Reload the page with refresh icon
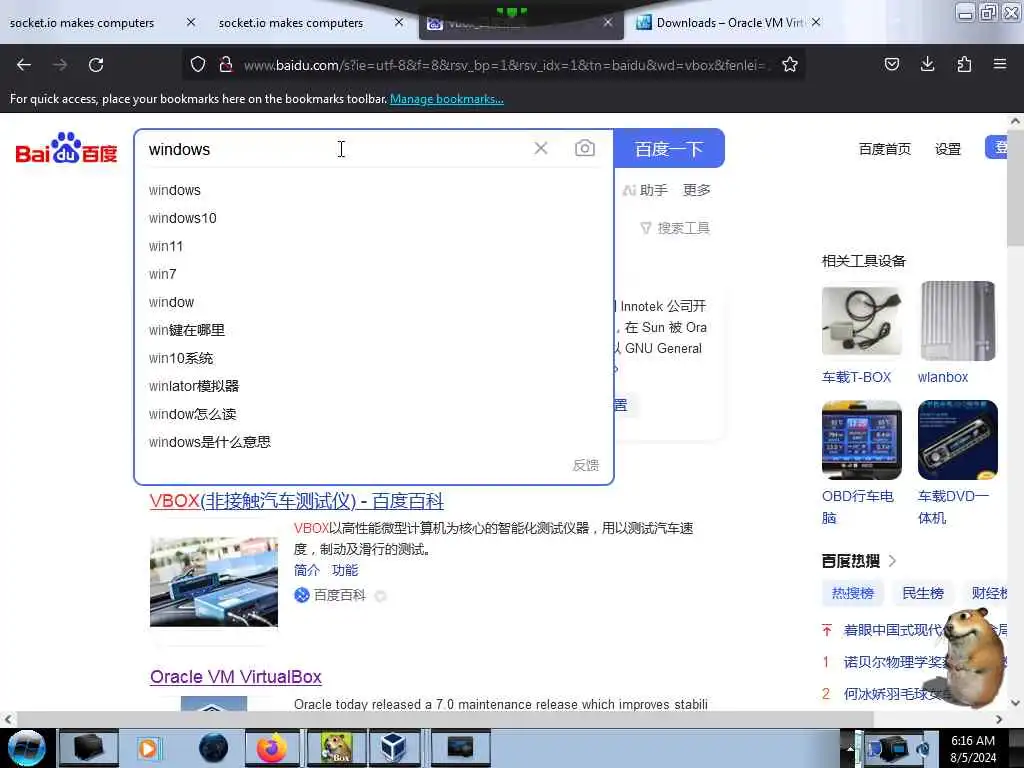1024x768 pixels. tap(96, 65)
